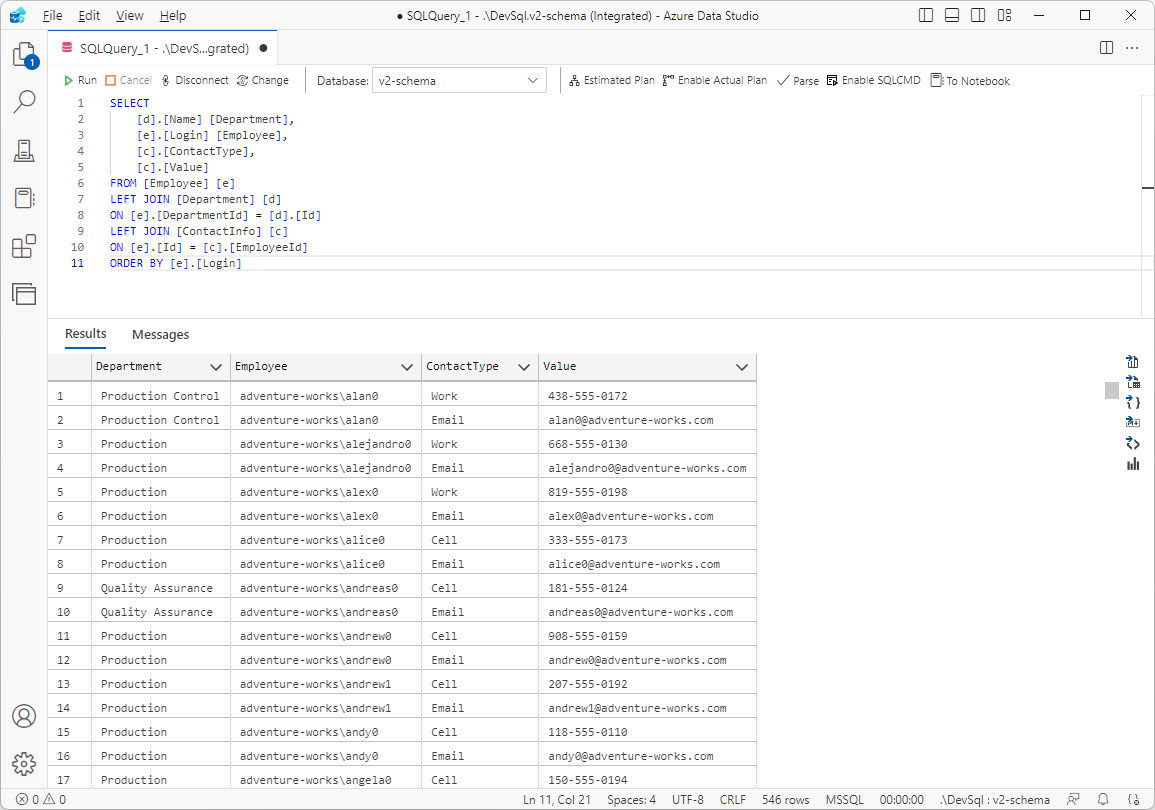Select the SQLQuery_1 editor tab

point(164,48)
